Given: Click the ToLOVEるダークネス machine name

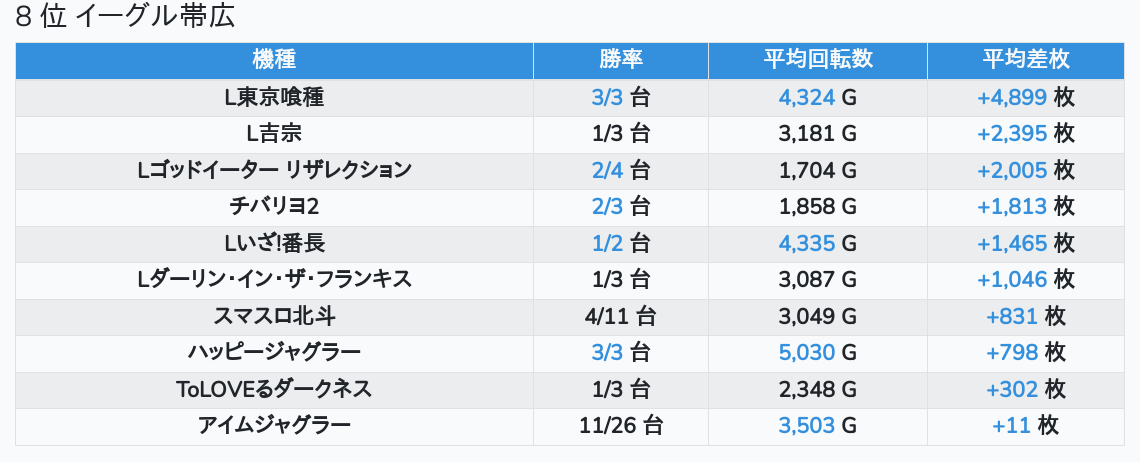Looking at the screenshot, I should 274,389.
